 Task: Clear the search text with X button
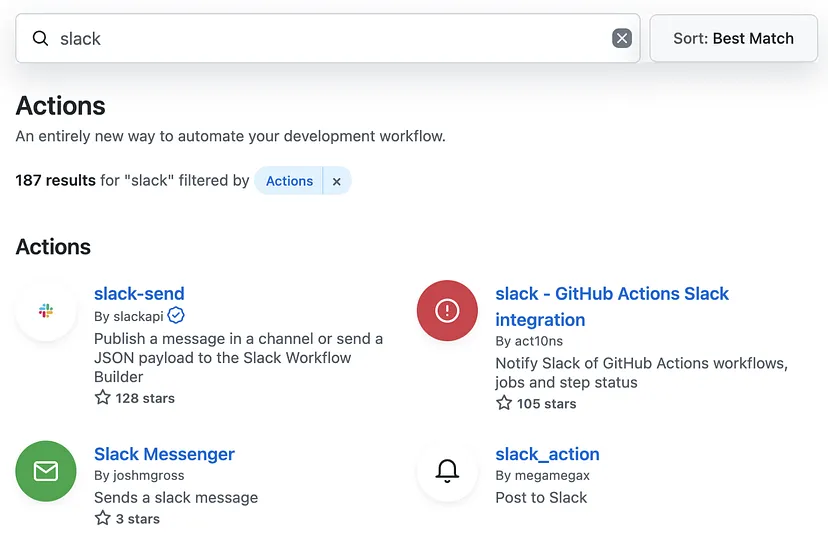point(621,39)
